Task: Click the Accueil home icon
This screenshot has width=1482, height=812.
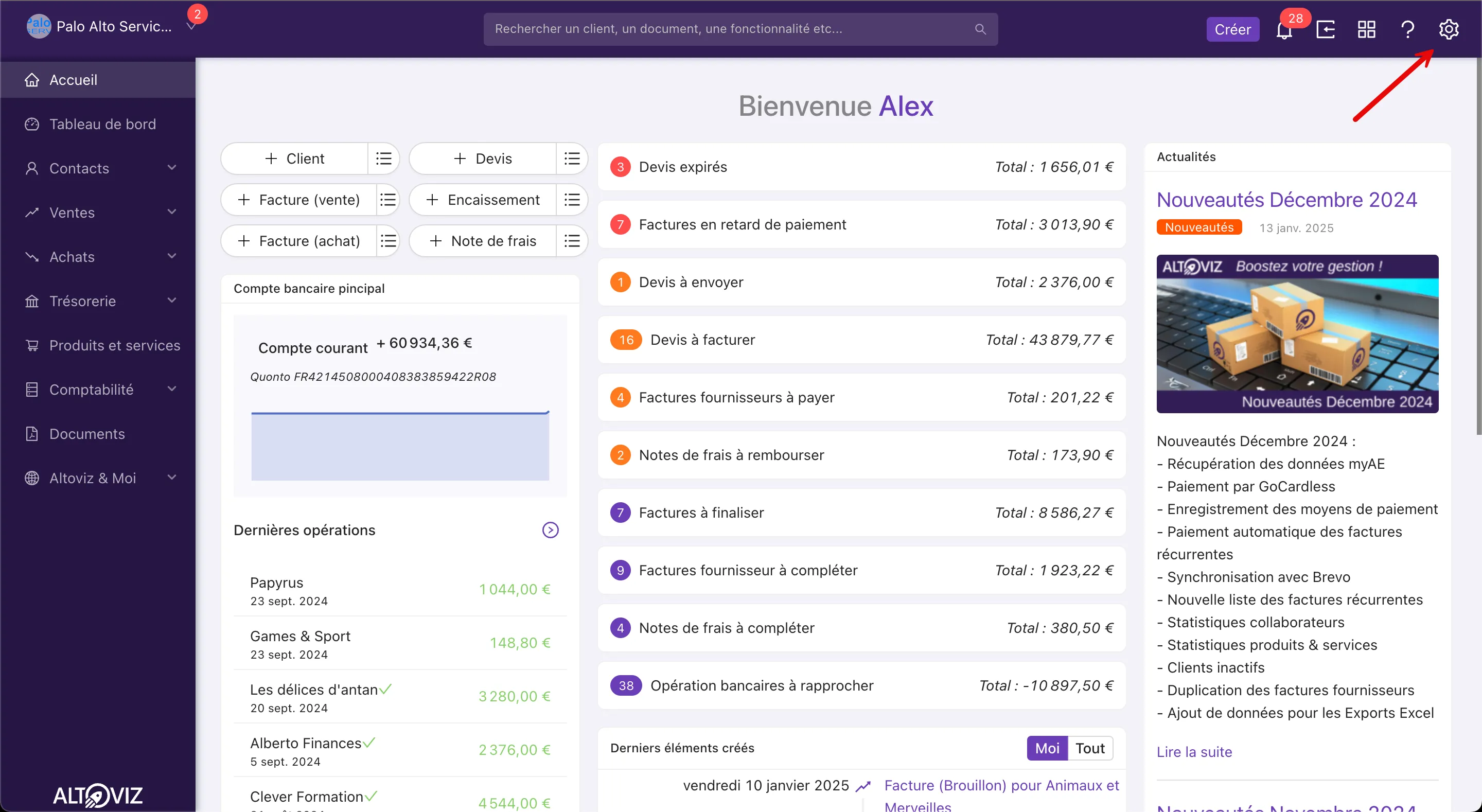Action: (x=31, y=80)
